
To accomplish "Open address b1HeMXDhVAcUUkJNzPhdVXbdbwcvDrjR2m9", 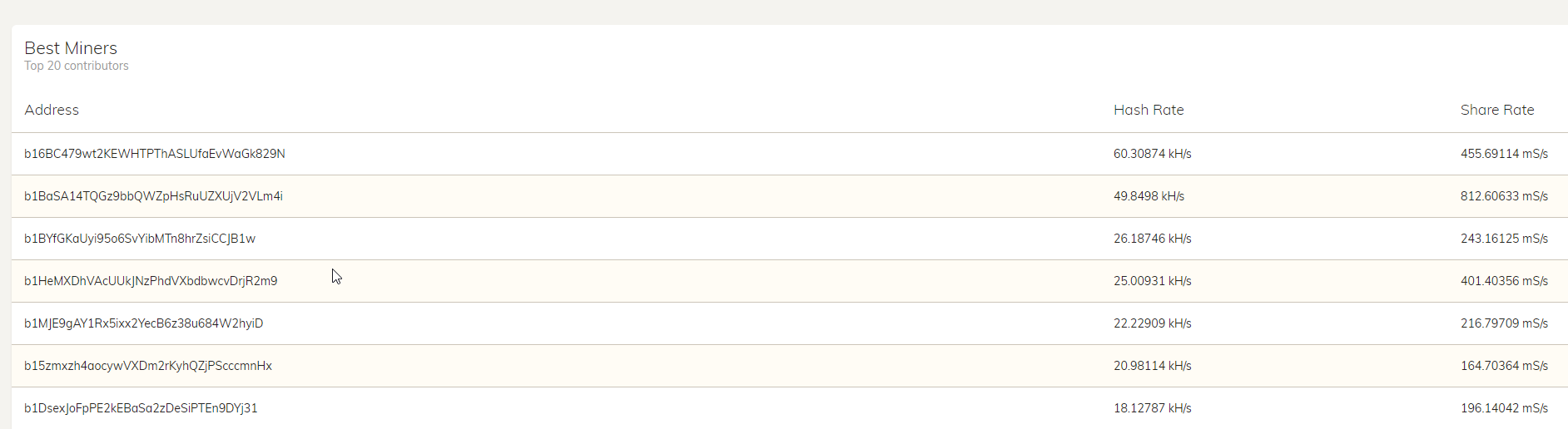I will click(x=151, y=281).
